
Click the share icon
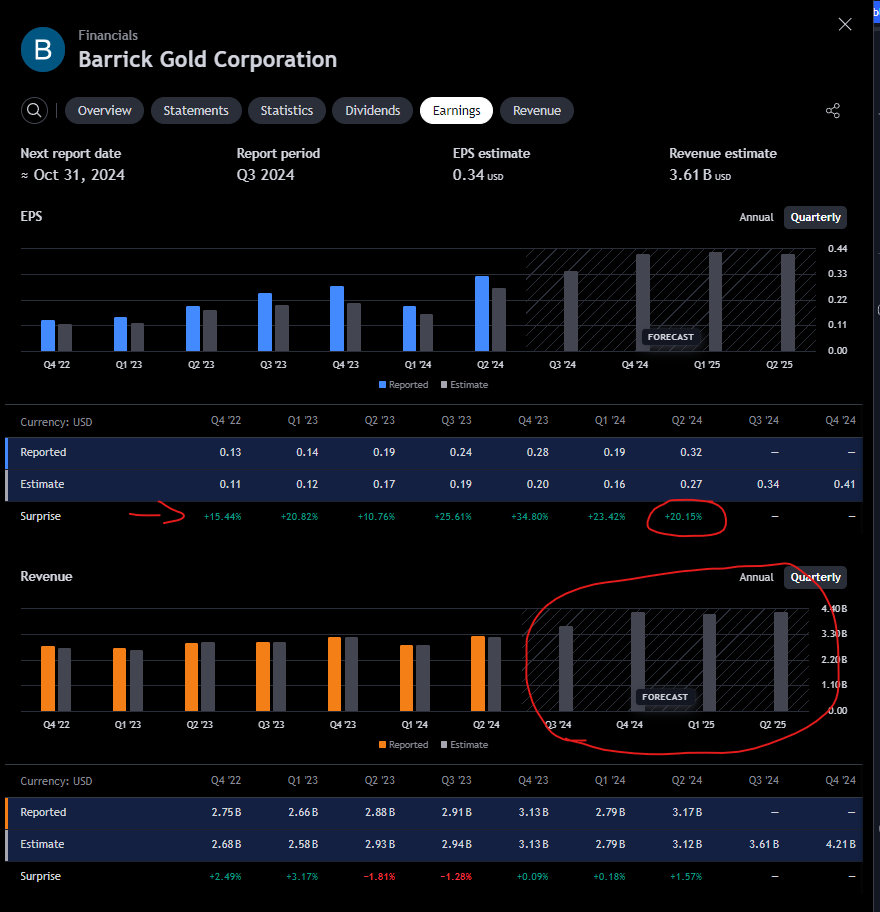832,111
